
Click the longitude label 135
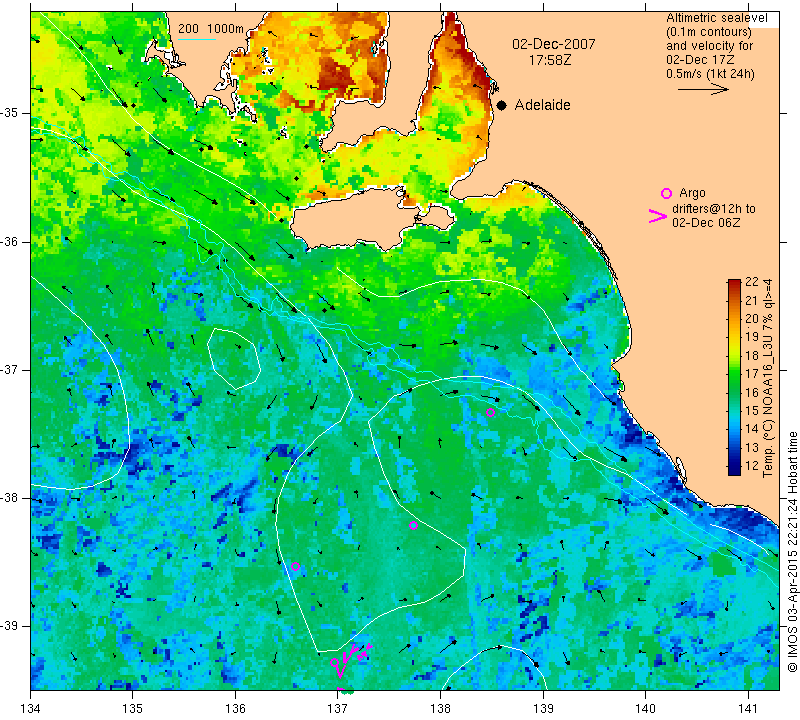(x=133, y=708)
